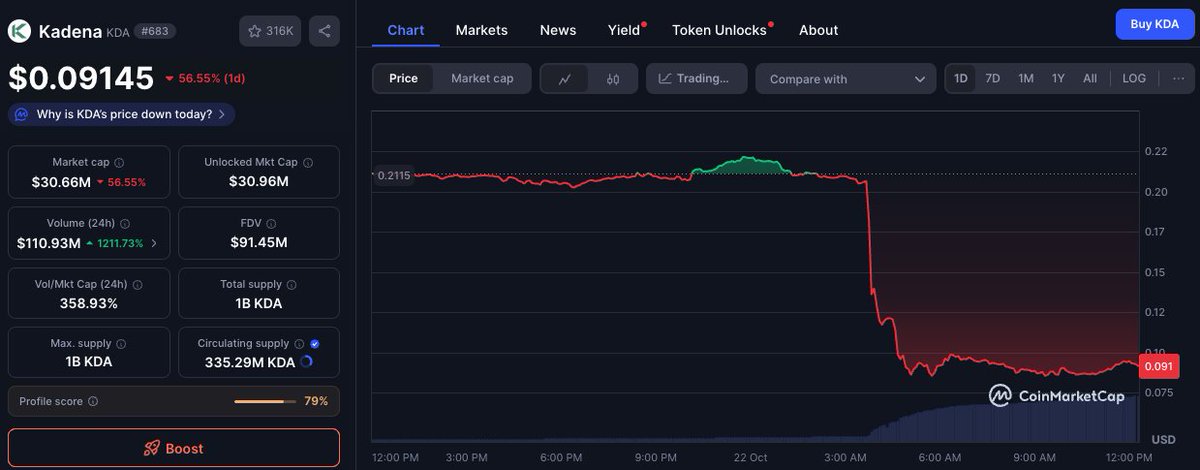This screenshot has height=470, width=1200.
Task: Click the share icon next to watchlist
Action: point(324,31)
